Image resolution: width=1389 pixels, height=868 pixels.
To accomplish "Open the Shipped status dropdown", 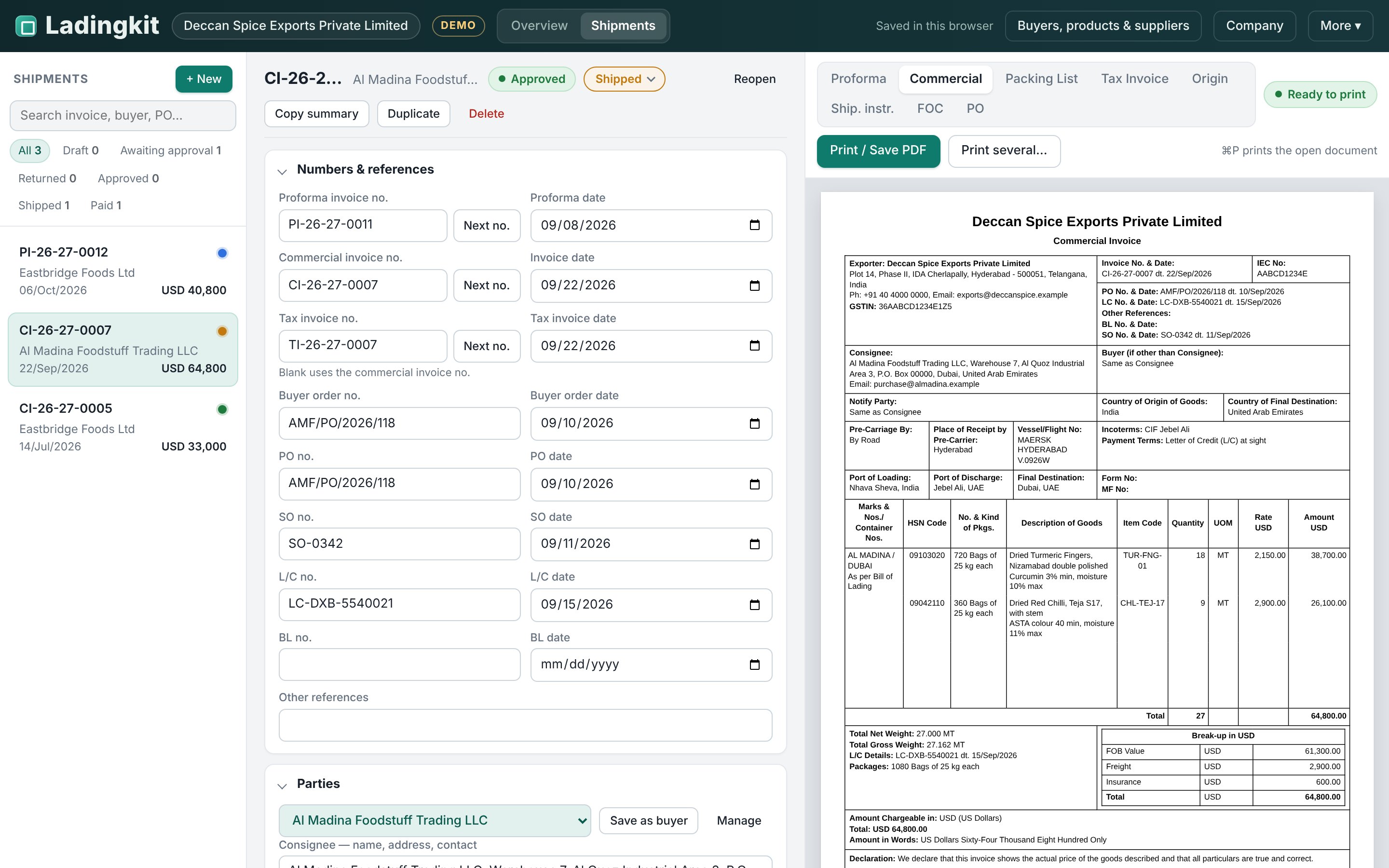I will 624,79.
